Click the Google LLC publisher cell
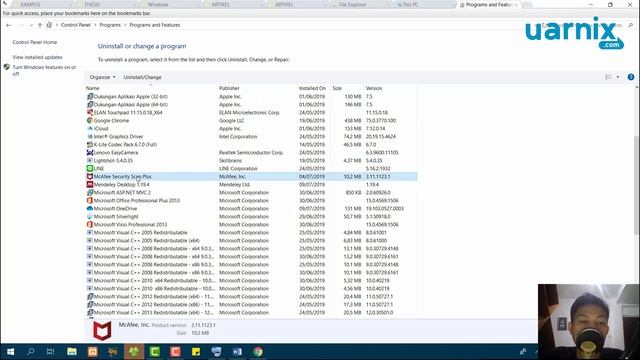This screenshot has height=360, width=640. point(231,121)
